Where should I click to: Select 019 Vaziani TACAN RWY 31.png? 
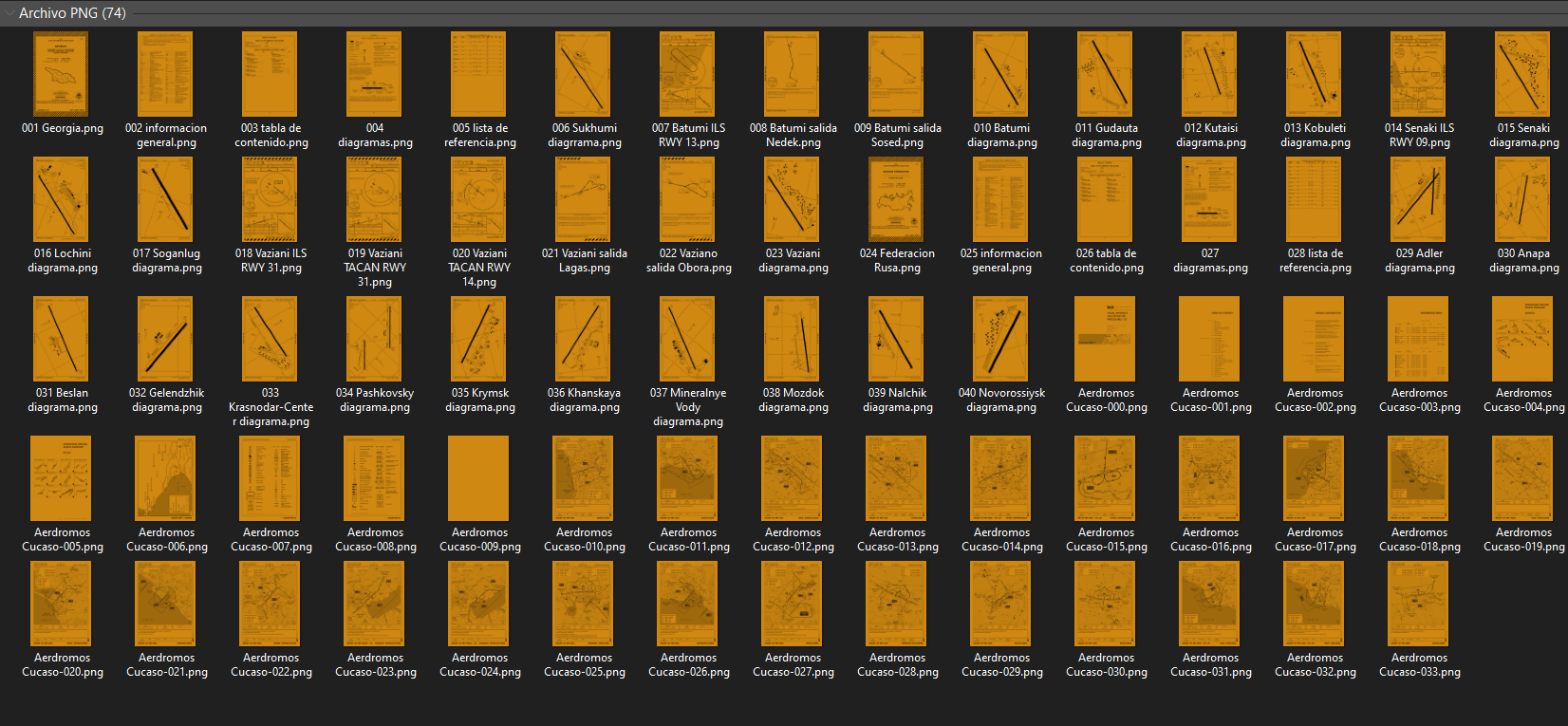point(374,199)
